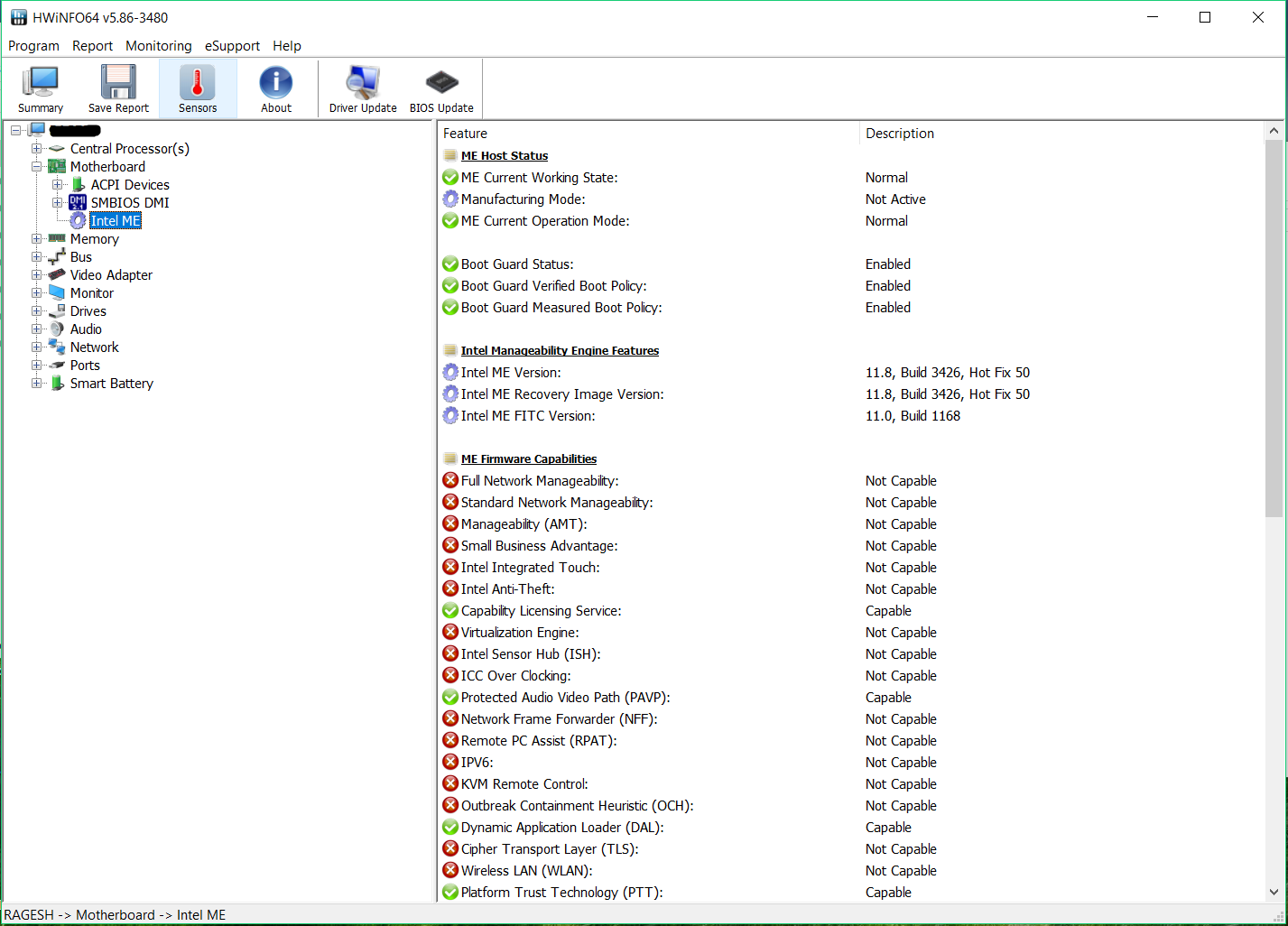
Task: Select the Intel ME FITC Version row
Action: pyautogui.click(x=851, y=416)
